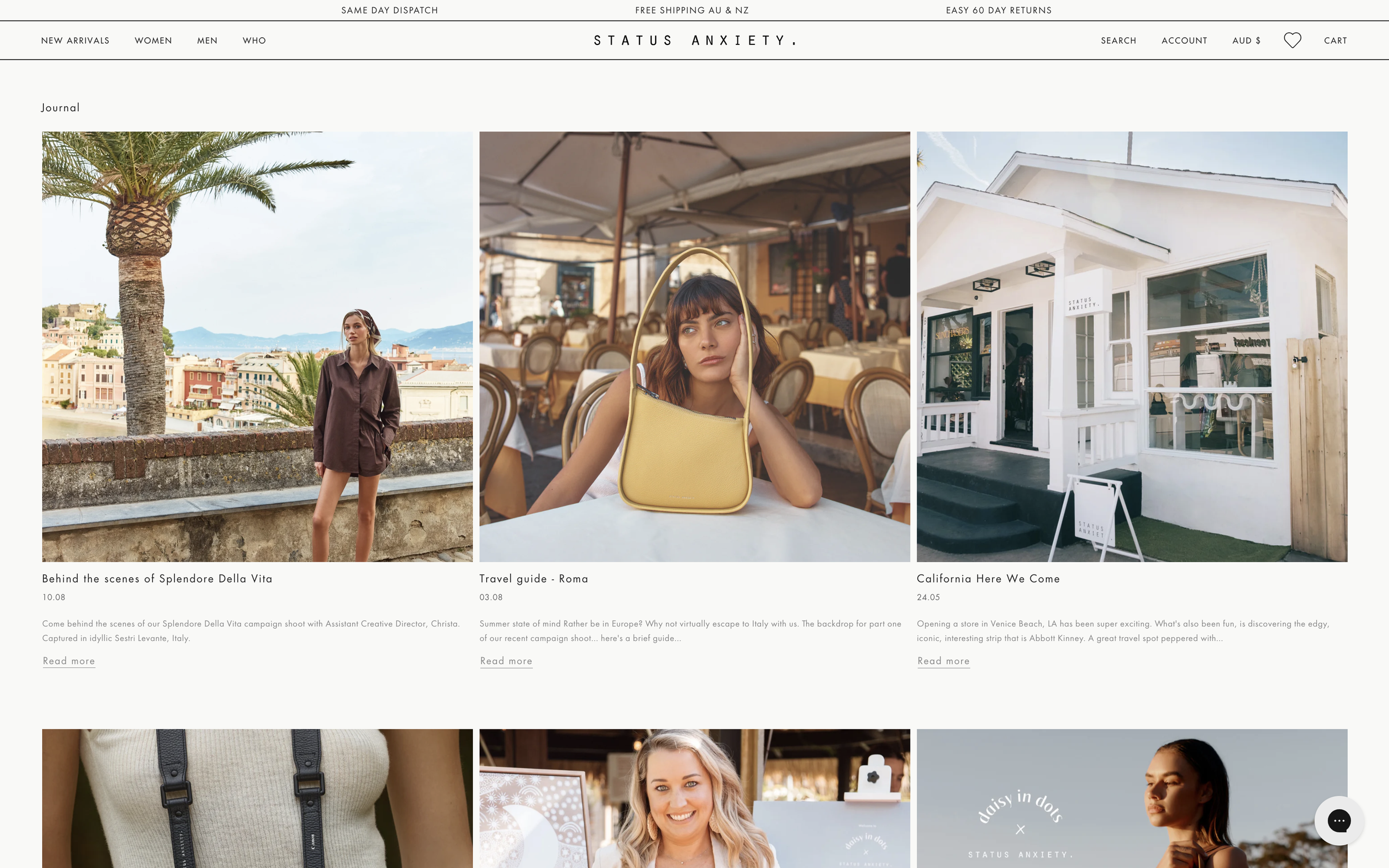Image resolution: width=1389 pixels, height=868 pixels.
Task: Click the daisy in dots collaboration image
Action: click(1132, 799)
